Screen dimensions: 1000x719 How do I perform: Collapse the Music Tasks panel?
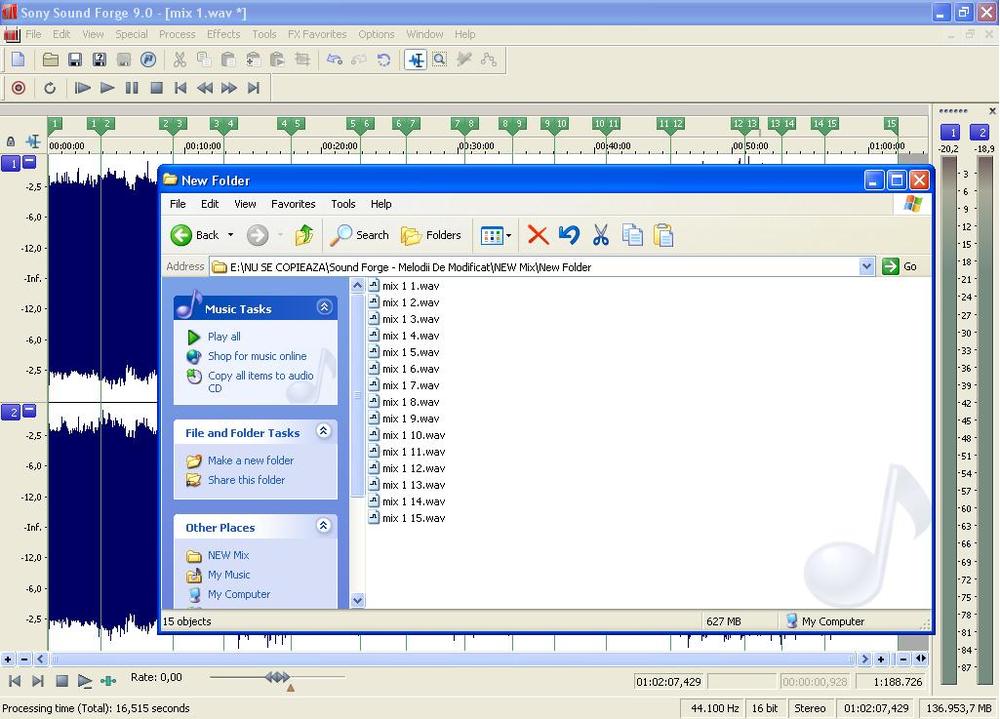tap(324, 308)
